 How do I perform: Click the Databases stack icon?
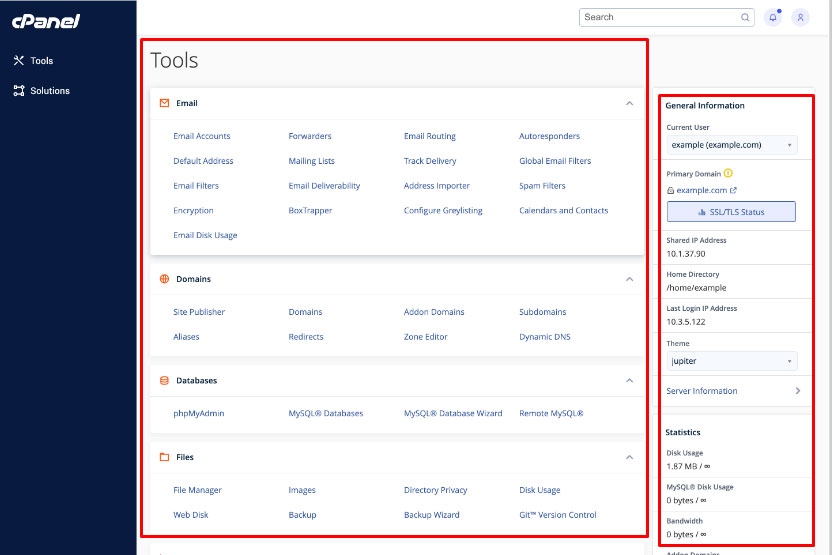(x=164, y=380)
